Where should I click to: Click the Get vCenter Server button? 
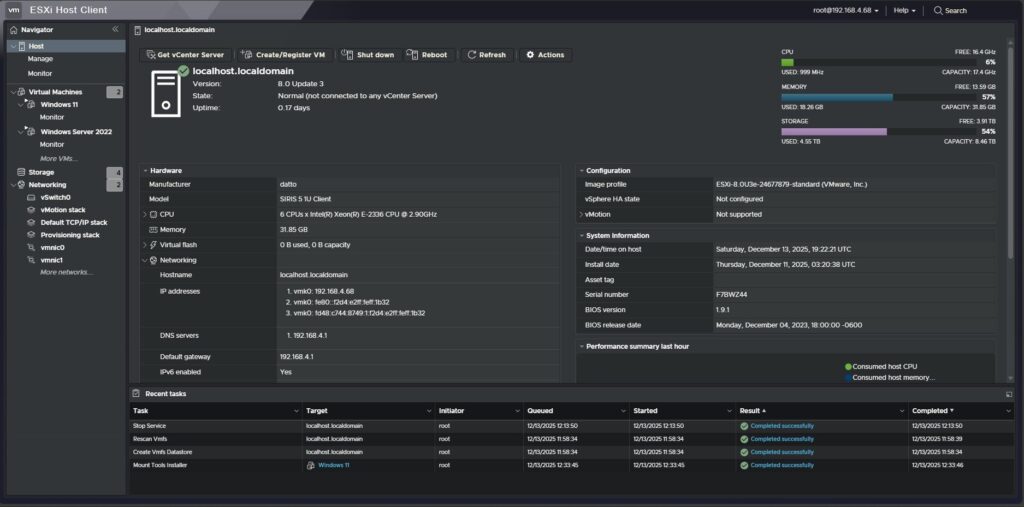(185, 55)
